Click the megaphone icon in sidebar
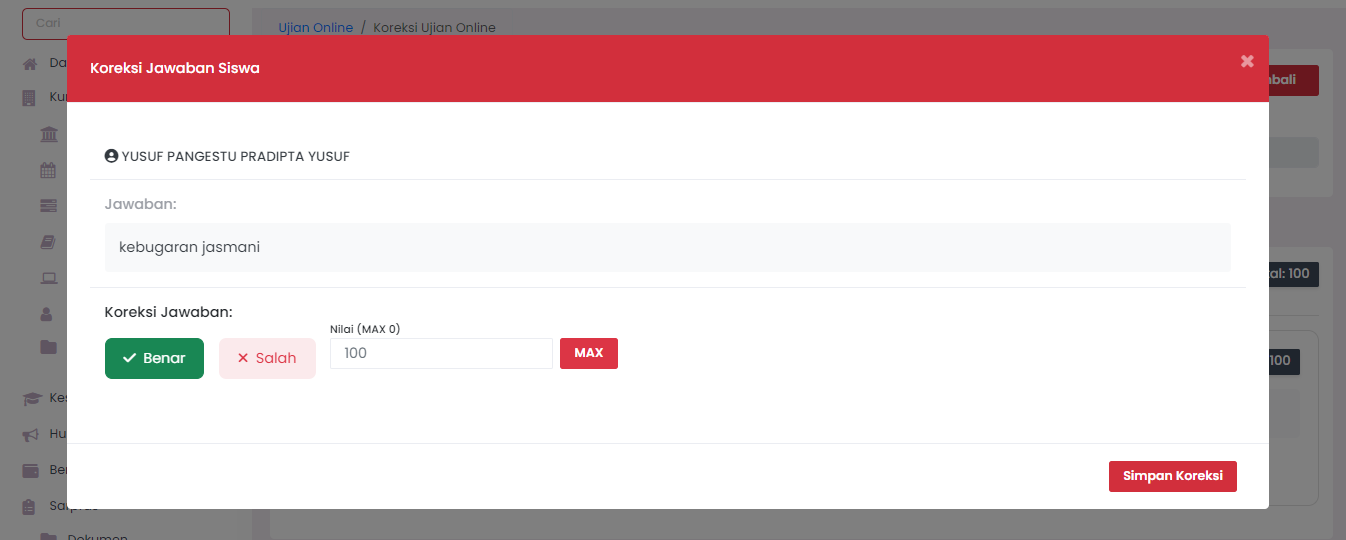Screen dimensions: 1346x540 [x=30, y=434]
